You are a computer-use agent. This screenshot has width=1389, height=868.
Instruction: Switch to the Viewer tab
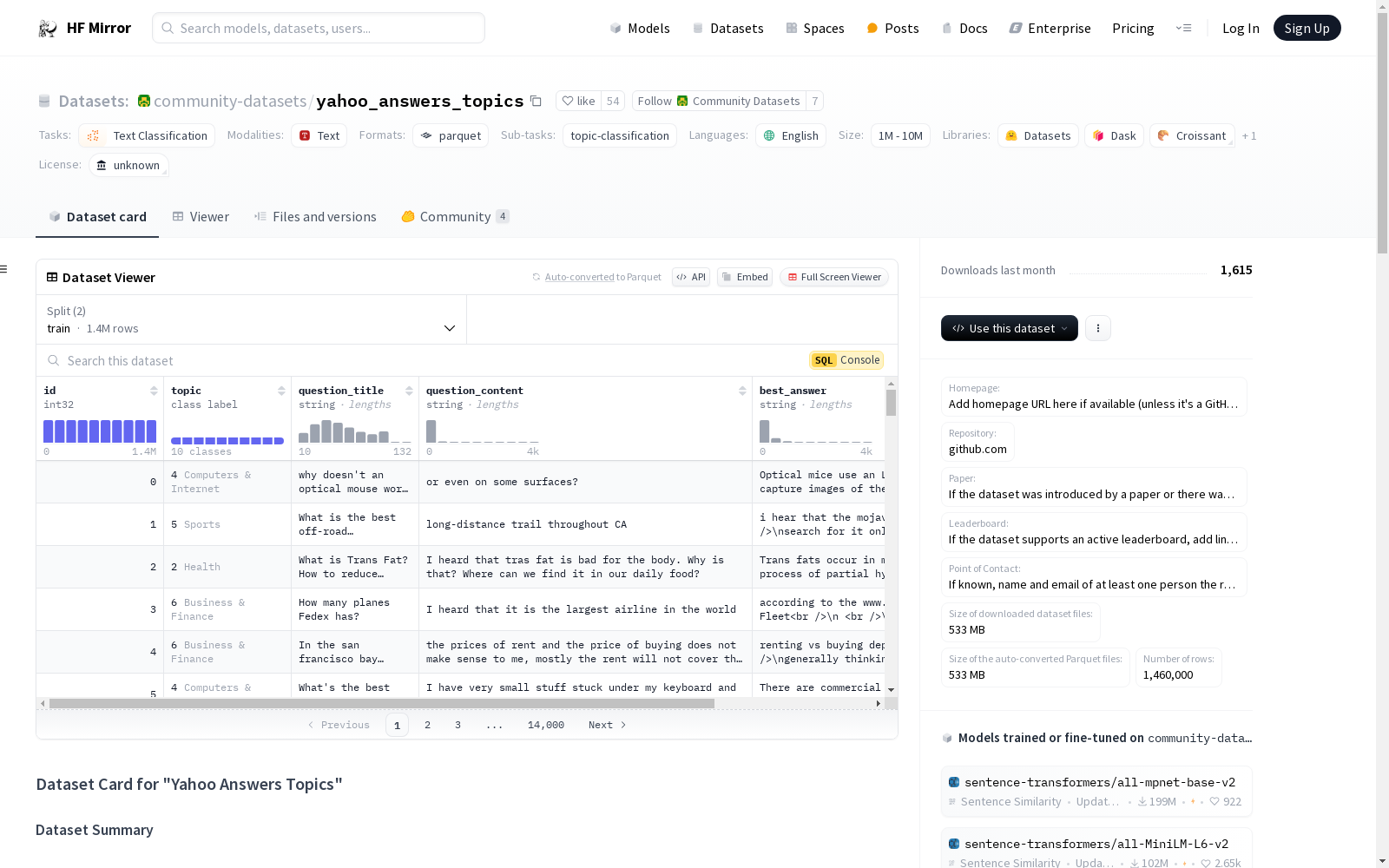pos(201,217)
